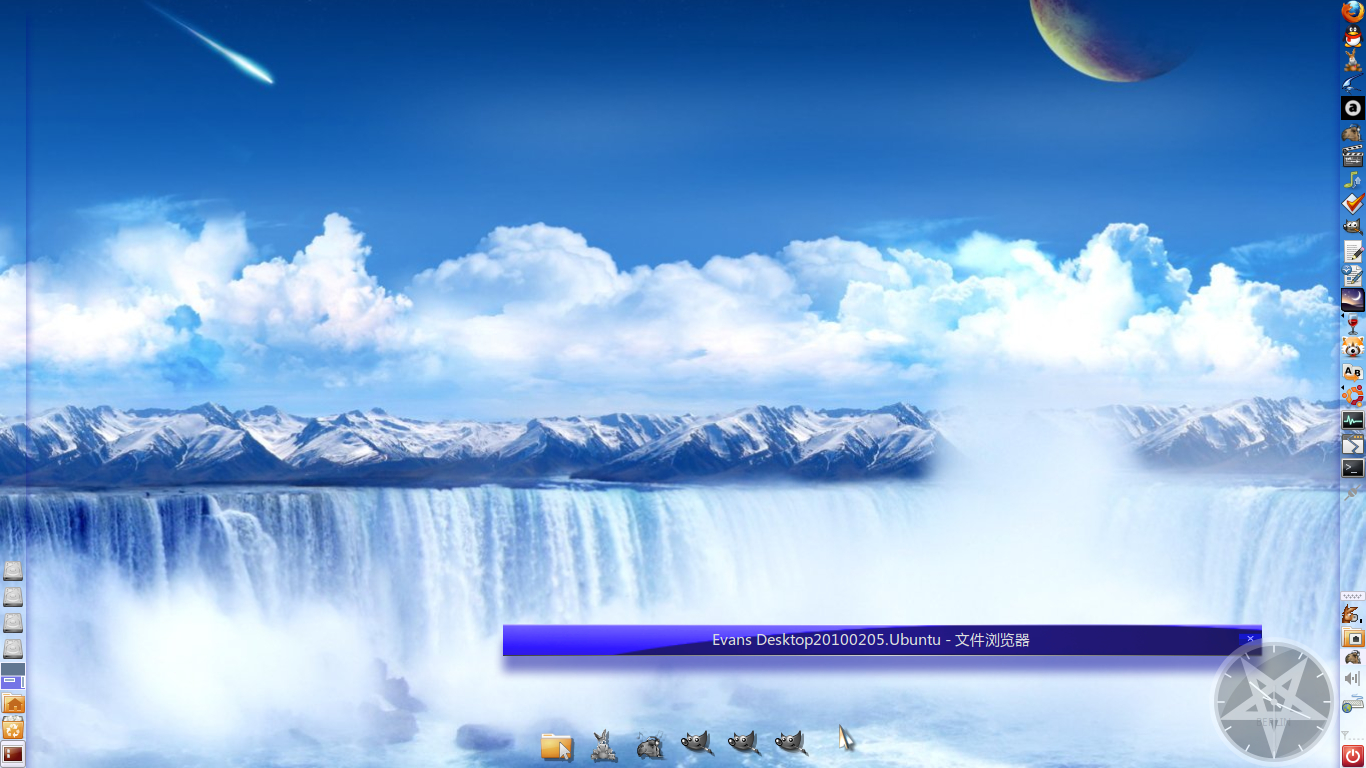The image size is (1366, 768).
Task: Click the blue feather application icon
Action: pos(1353,84)
